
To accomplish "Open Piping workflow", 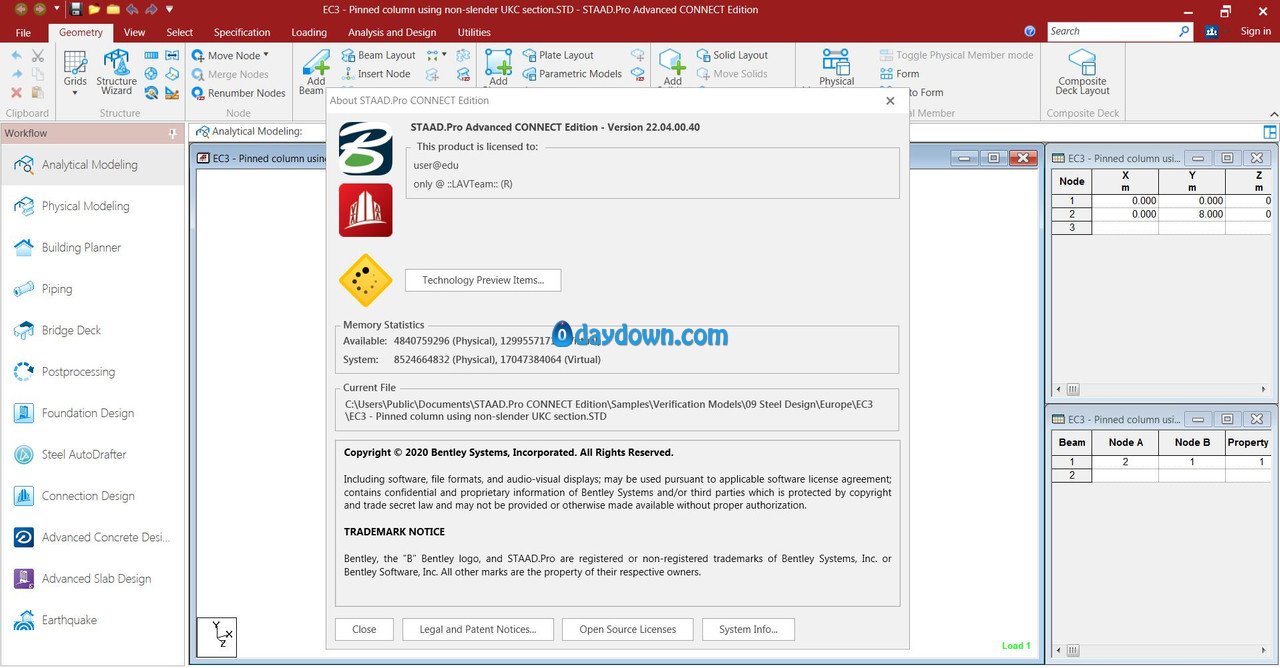I will pos(92,289).
